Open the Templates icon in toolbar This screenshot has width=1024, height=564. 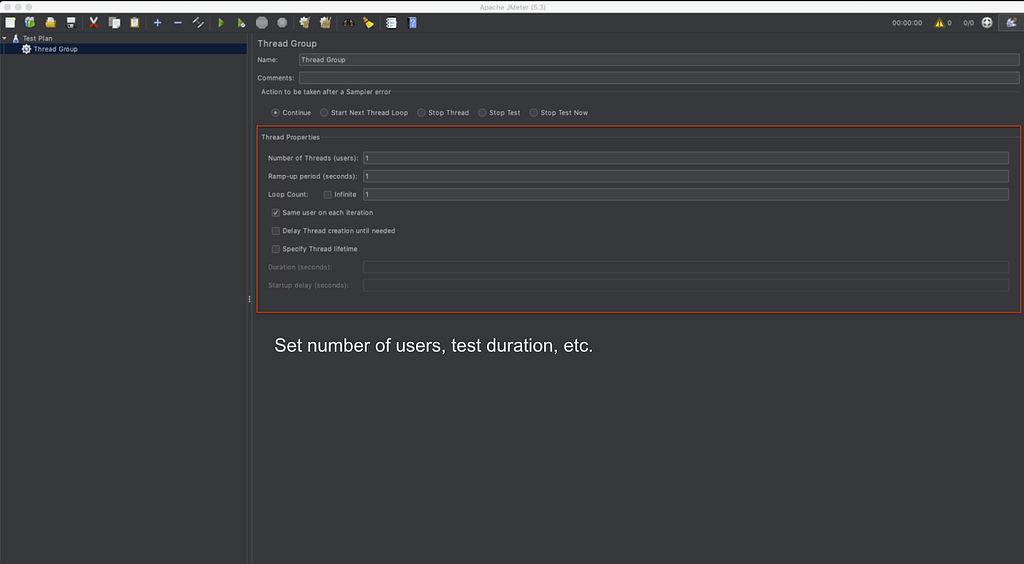(30, 23)
